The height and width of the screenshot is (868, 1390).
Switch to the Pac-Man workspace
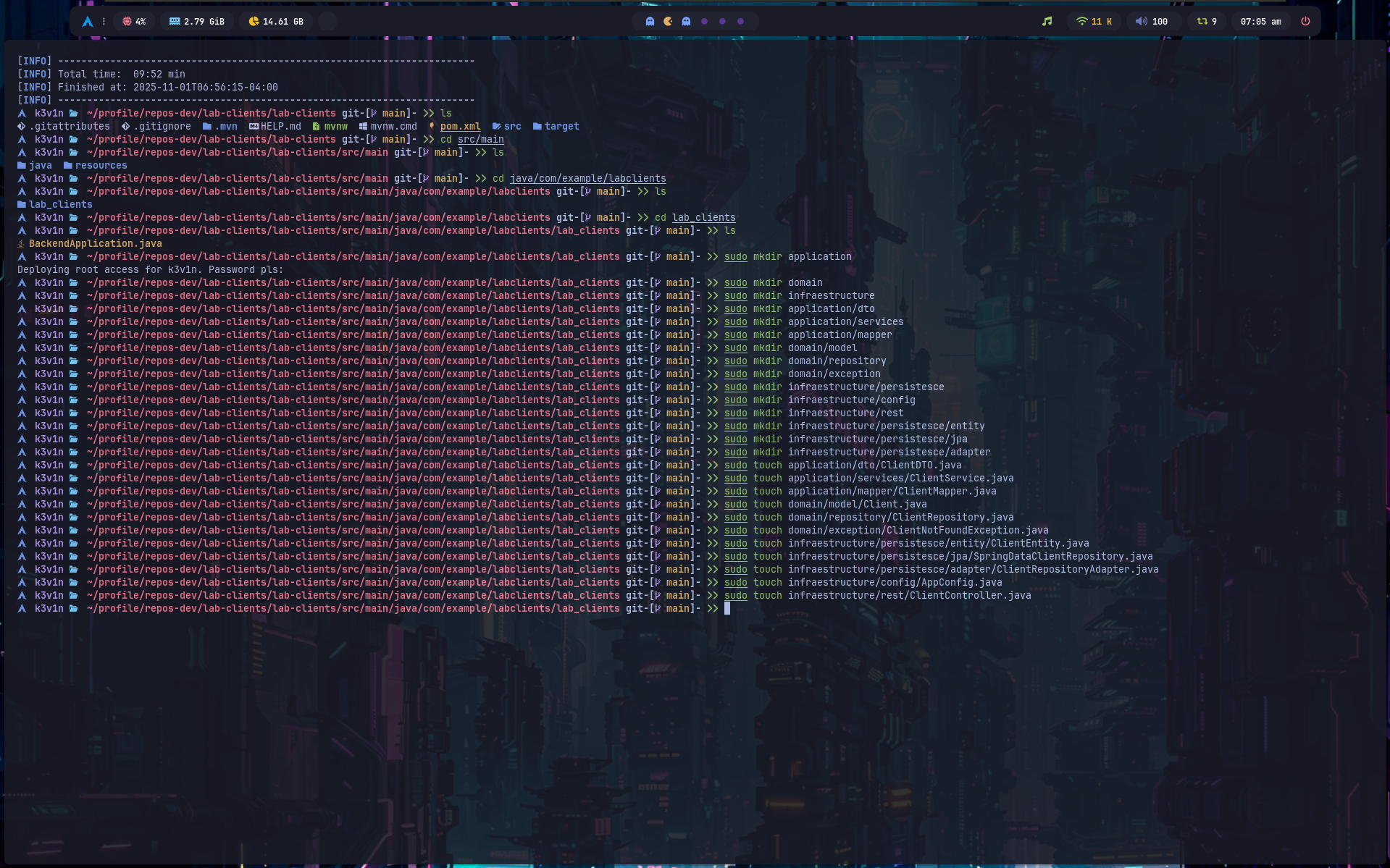click(x=668, y=22)
